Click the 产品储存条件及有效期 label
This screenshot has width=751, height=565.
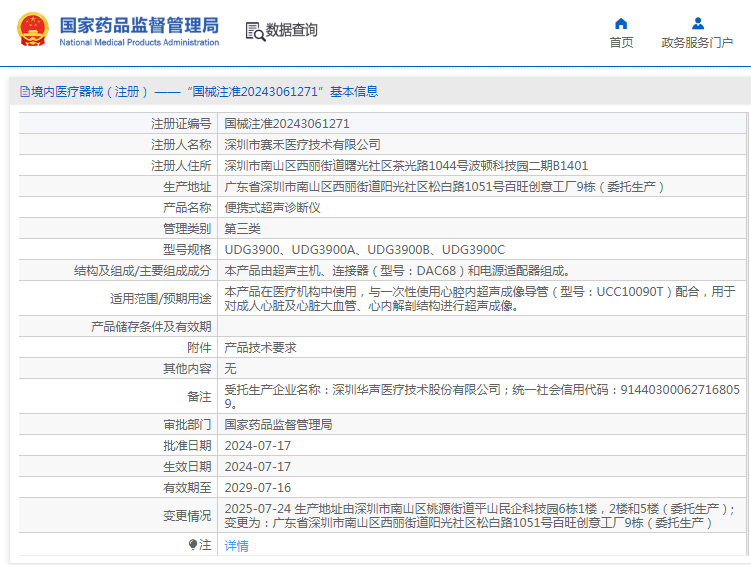pyautogui.click(x=151, y=327)
